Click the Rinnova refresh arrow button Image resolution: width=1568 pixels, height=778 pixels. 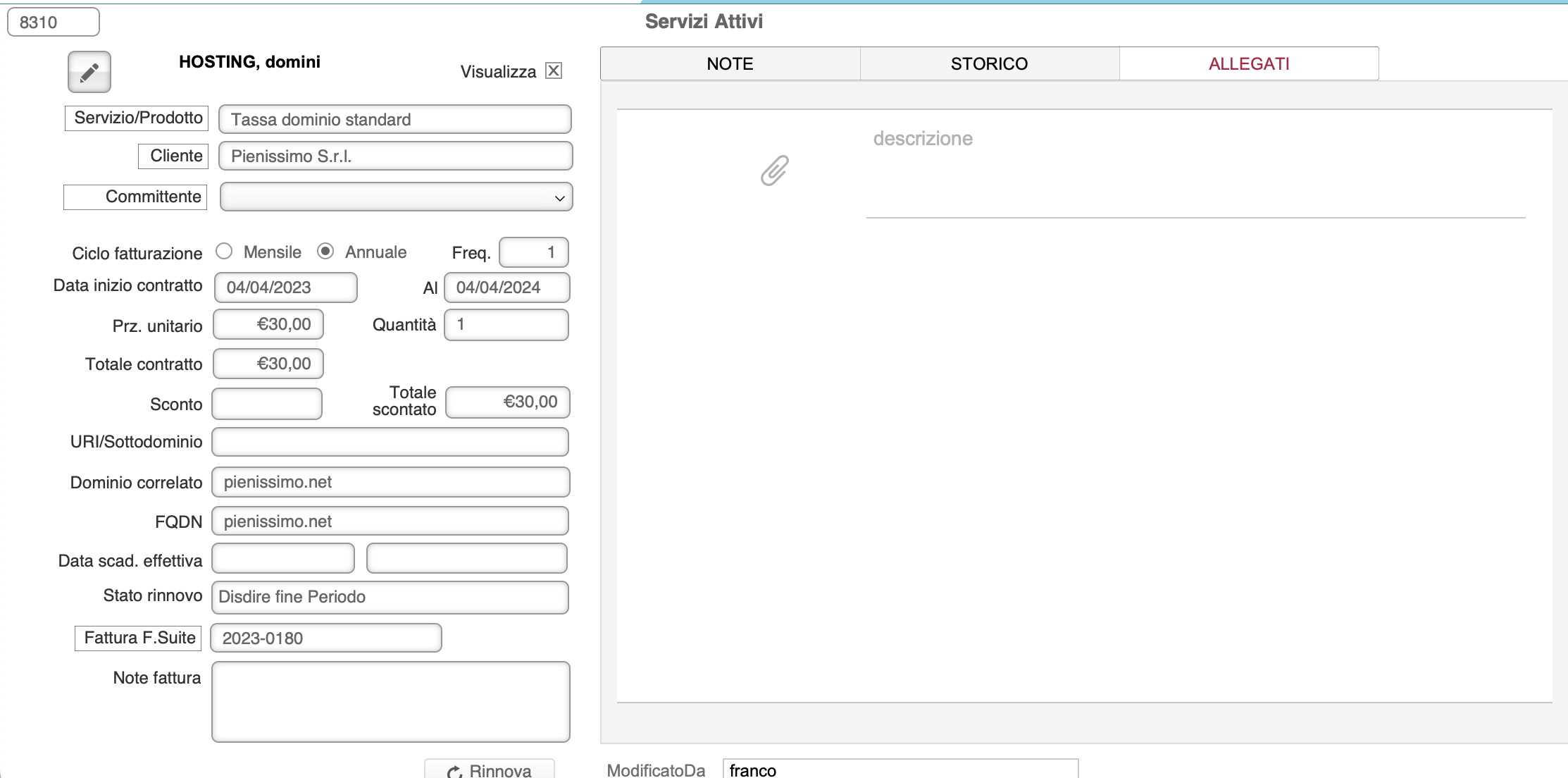pos(490,770)
